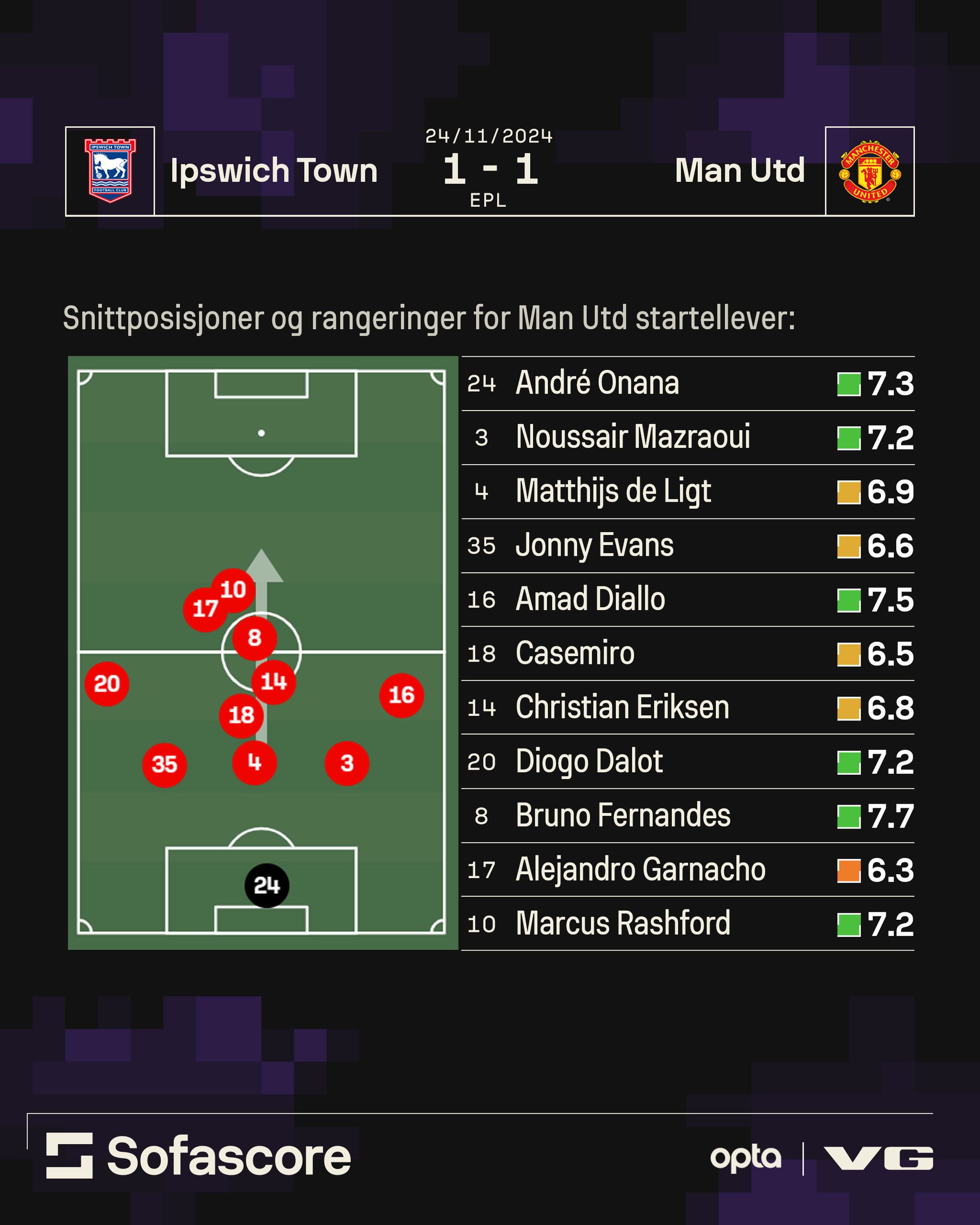Image resolution: width=980 pixels, height=1225 pixels.
Task: Select player marker 3 on pitch
Action: pyautogui.click(x=346, y=763)
